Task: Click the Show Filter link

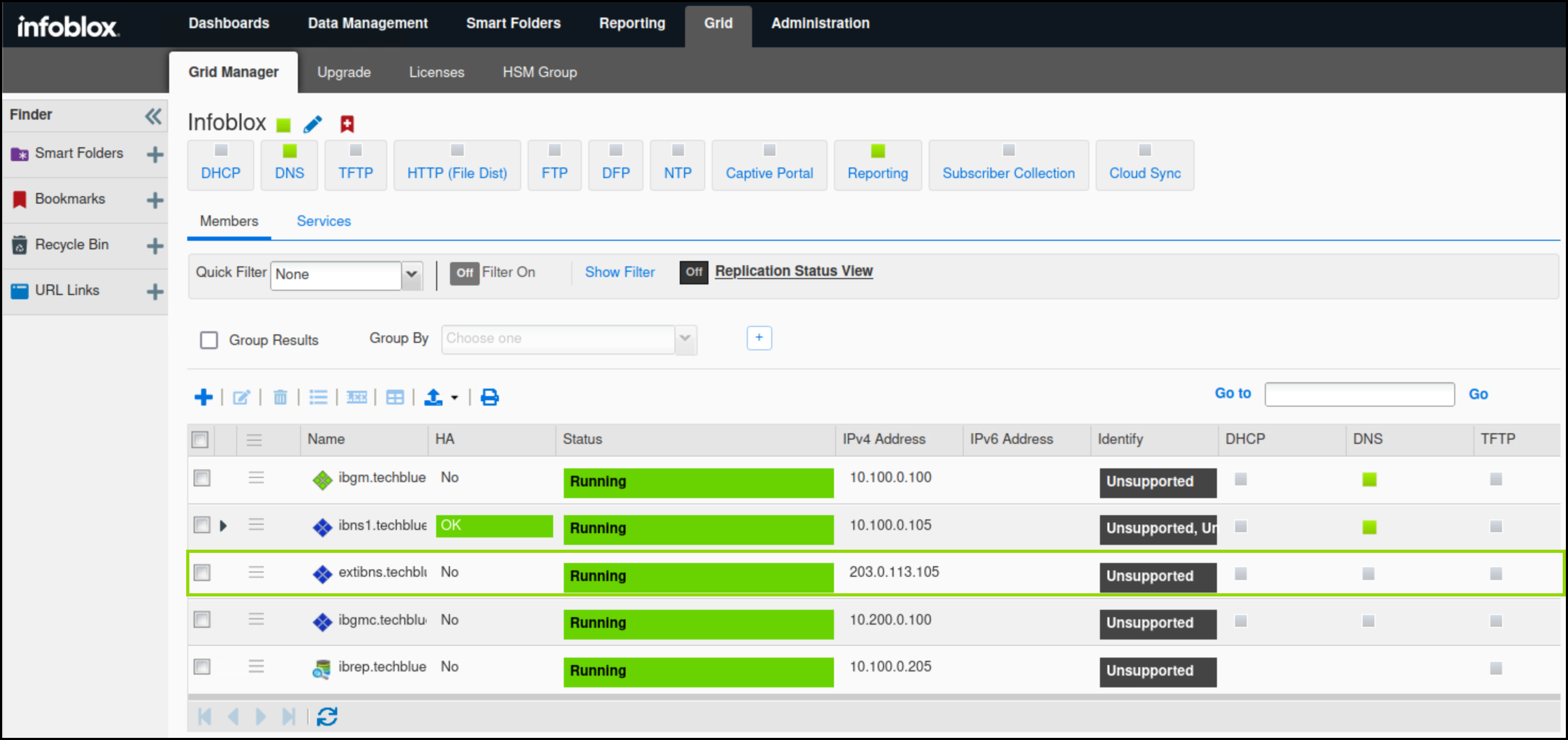Action: point(620,272)
